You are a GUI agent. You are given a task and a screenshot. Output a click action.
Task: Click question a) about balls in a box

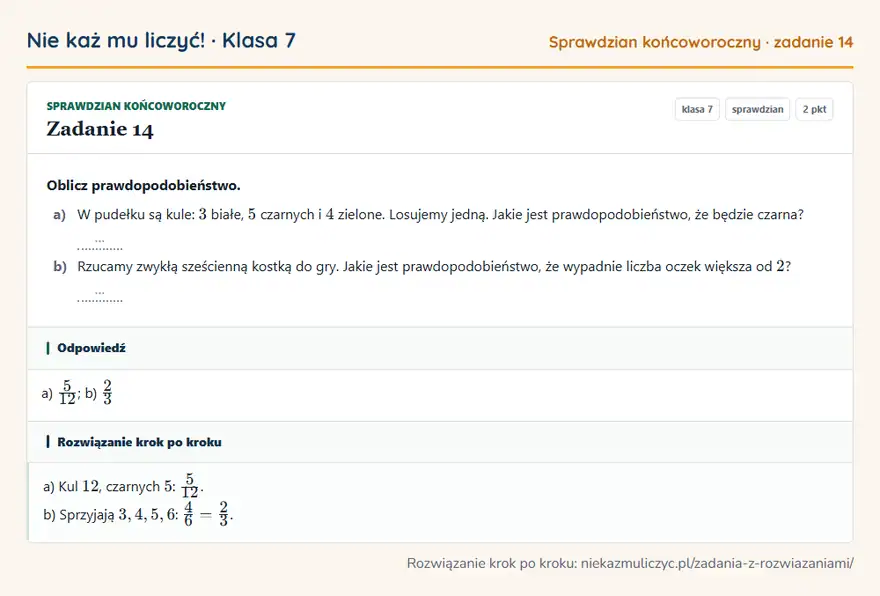440,214
